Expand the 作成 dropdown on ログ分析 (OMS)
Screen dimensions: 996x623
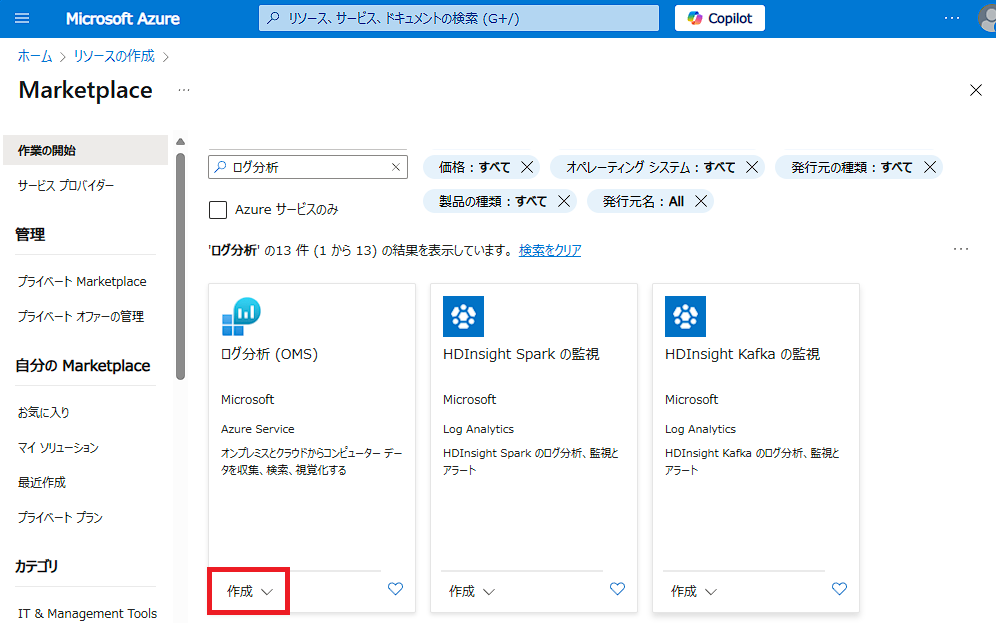point(248,590)
